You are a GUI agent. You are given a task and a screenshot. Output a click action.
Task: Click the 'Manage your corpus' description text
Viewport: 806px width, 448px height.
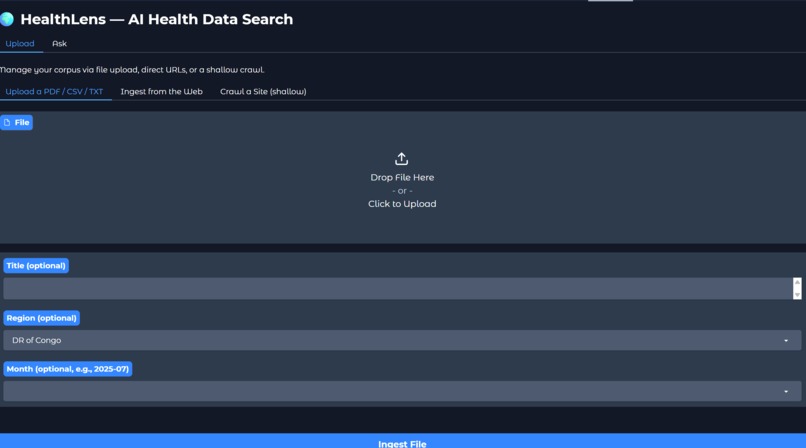point(132,69)
